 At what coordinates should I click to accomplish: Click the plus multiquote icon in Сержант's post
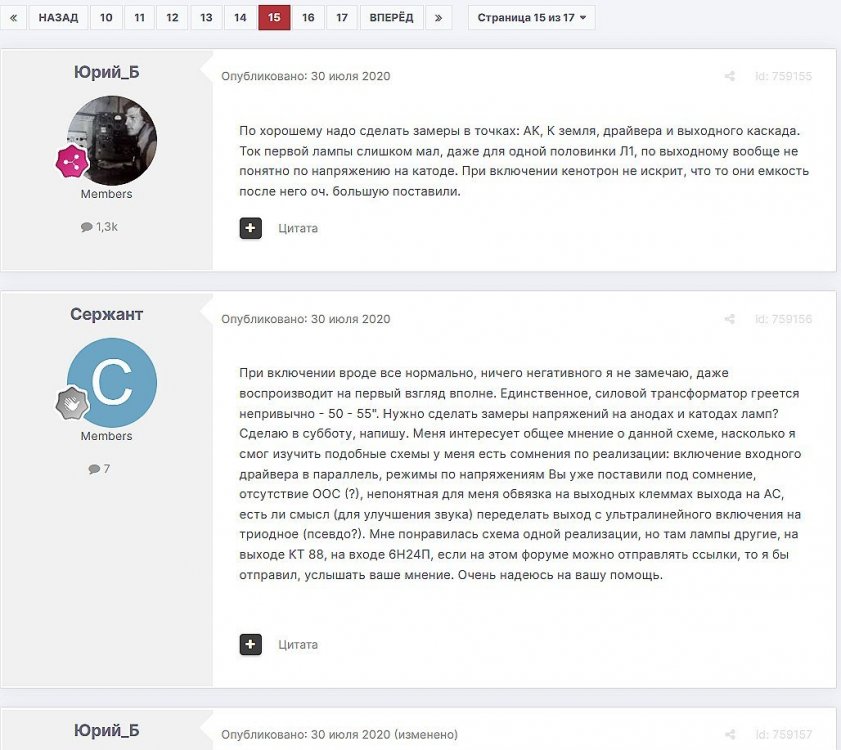tap(250, 644)
